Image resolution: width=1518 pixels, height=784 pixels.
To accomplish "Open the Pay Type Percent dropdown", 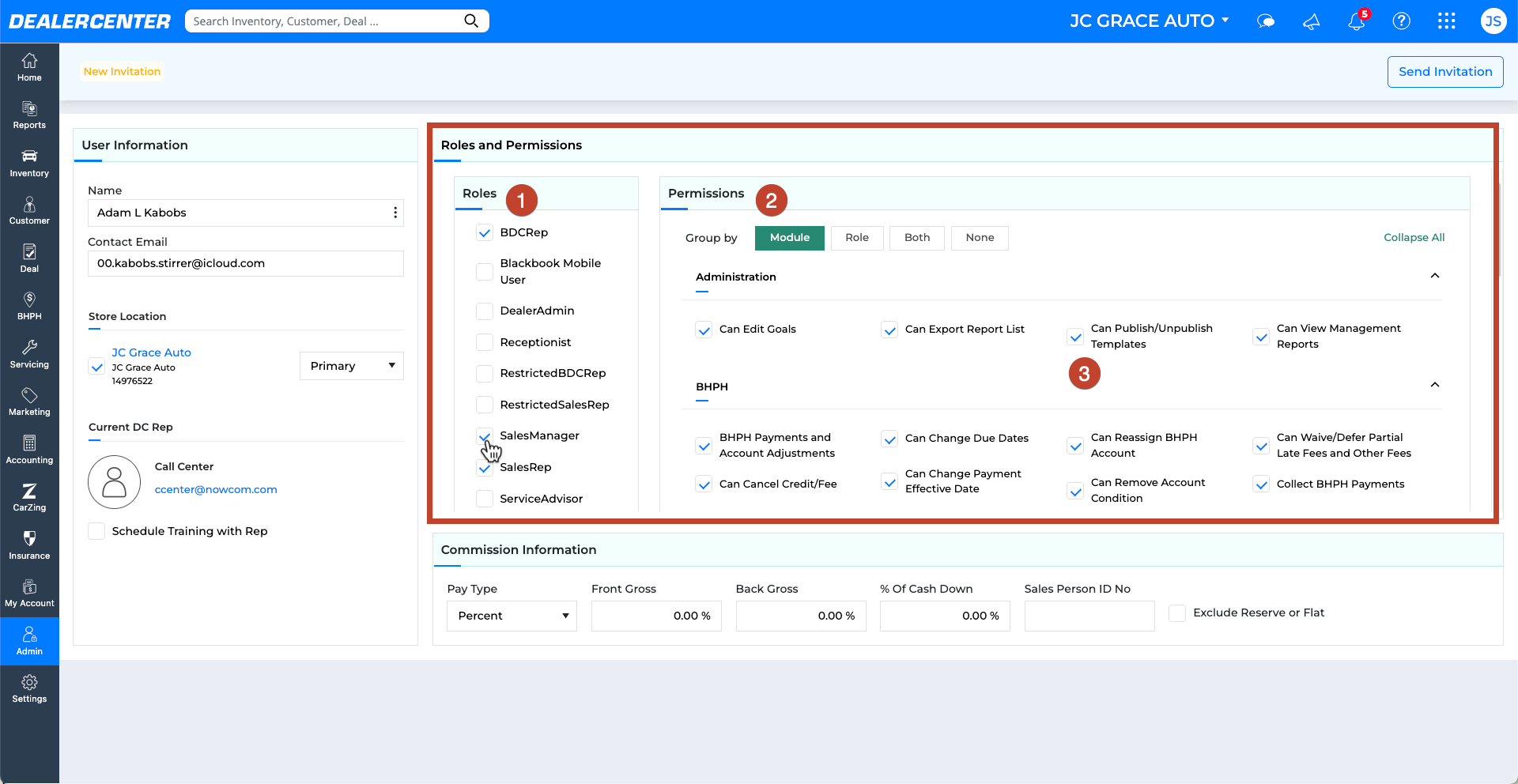I will (x=512, y=616).
